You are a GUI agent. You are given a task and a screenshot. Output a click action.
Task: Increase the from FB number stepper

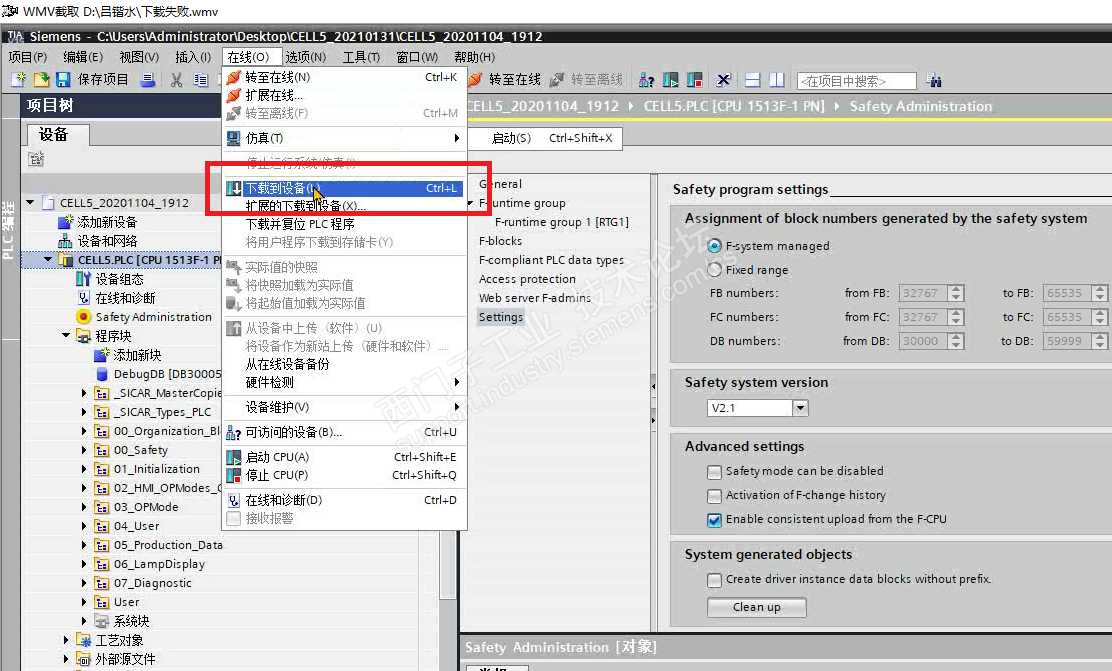pos(957,289)
